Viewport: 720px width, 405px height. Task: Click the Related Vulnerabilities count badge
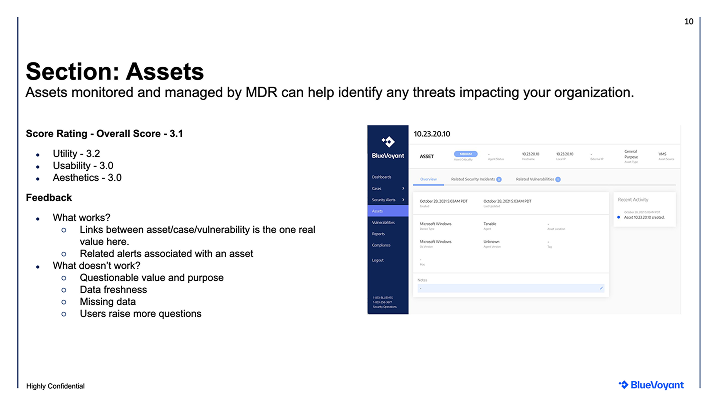[558, 180]
